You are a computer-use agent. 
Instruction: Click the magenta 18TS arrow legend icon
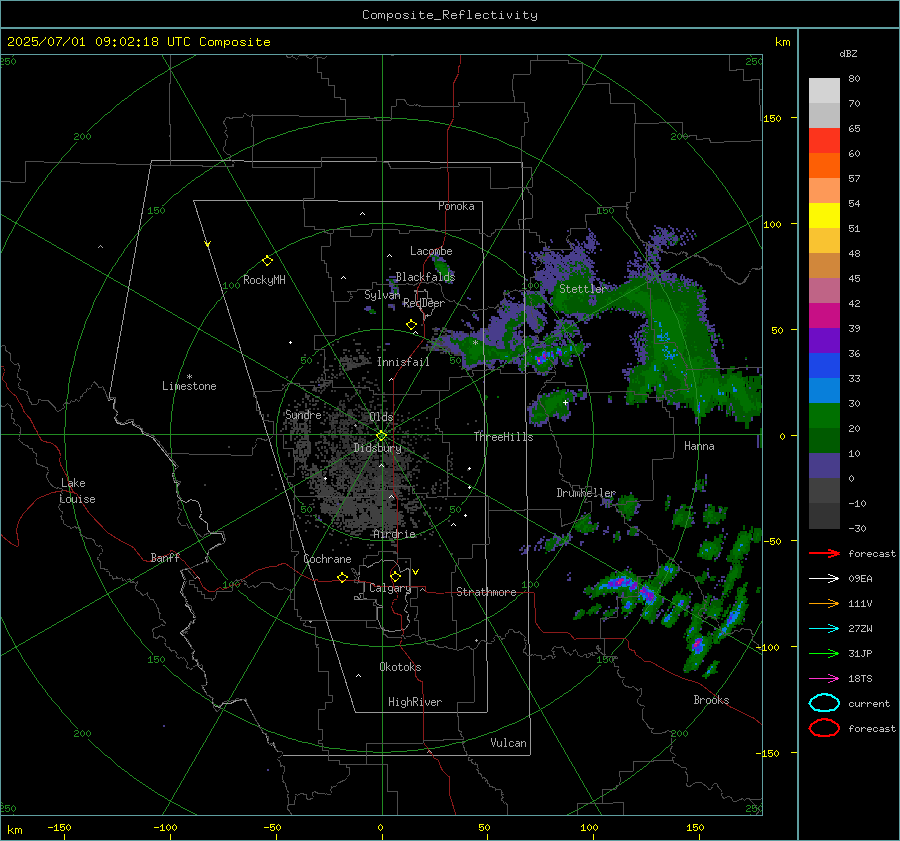[824, 679]
